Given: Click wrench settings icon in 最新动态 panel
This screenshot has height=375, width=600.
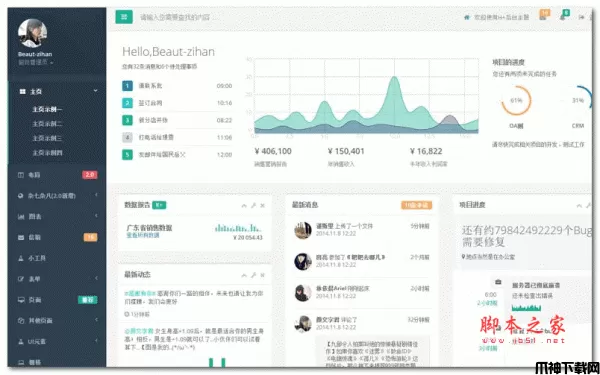Looking at the screenshot, I should [x=253, y=275].
